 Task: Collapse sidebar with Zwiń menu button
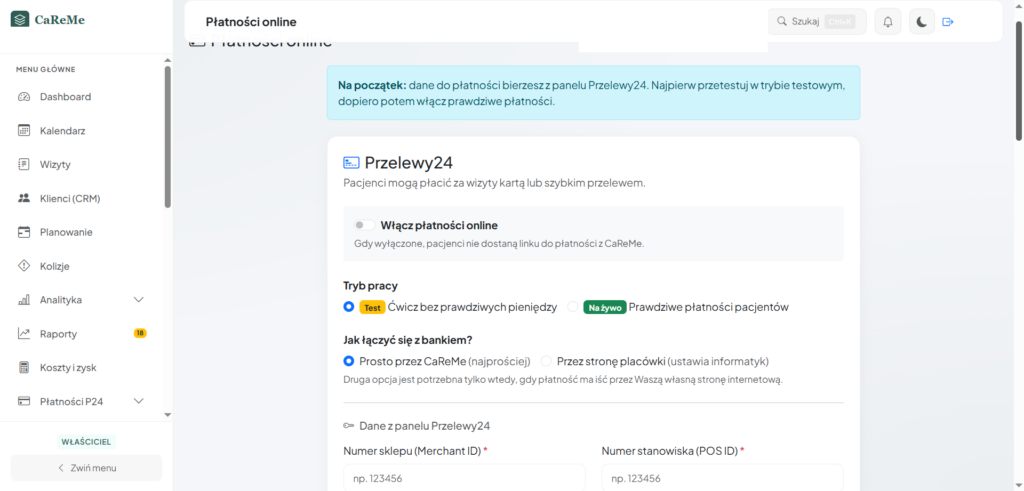pos(86,467)
